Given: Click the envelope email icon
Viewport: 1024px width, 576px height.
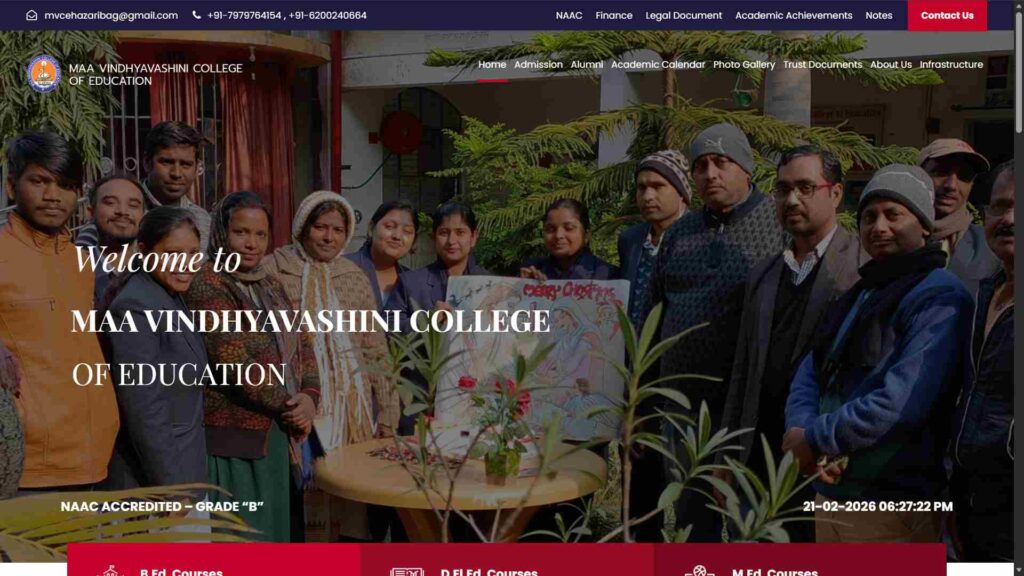Looking at the screenshot, I should 31,15.
